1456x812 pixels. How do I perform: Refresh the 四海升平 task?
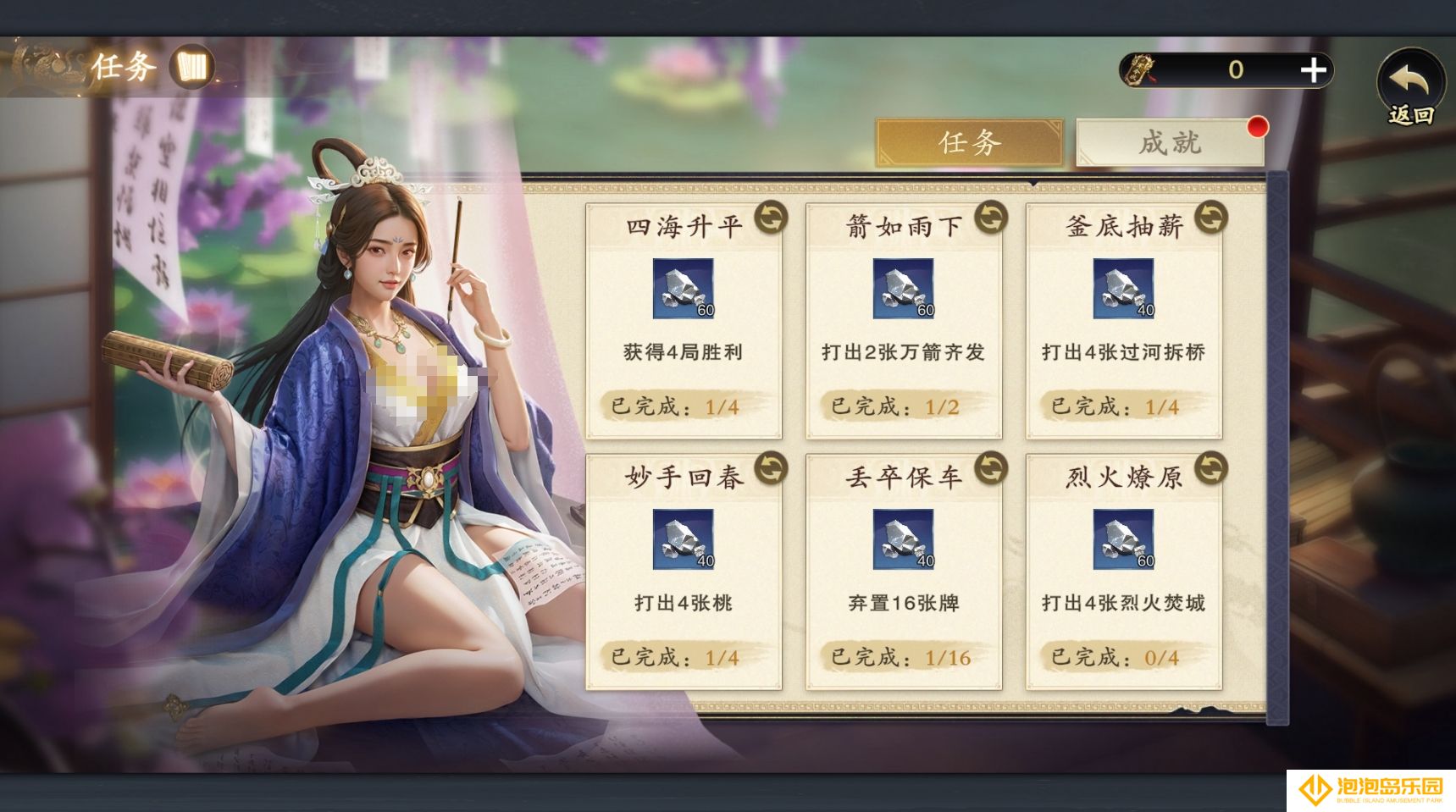point(771,218)
